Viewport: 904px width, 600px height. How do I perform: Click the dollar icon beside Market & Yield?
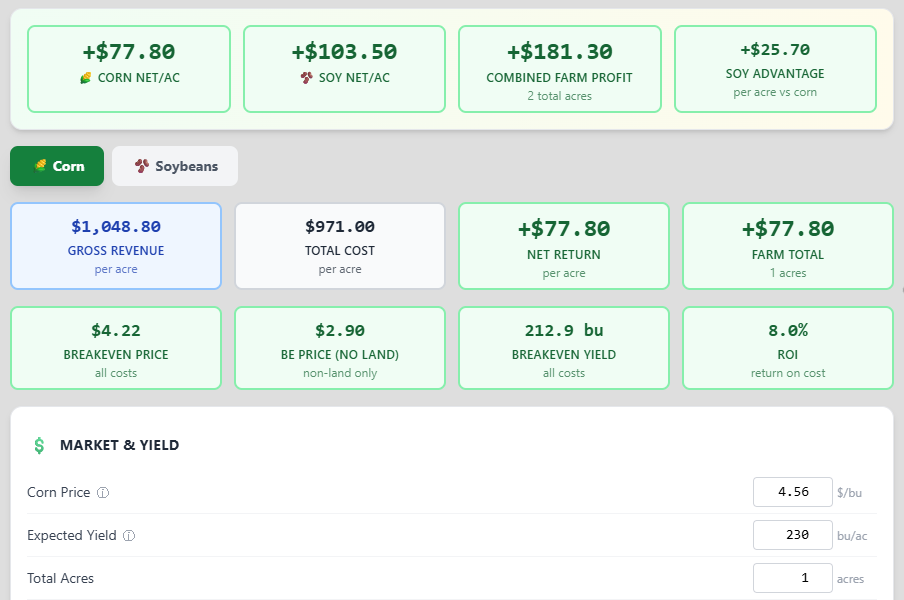pyautogui.click(x=39, y=445)
